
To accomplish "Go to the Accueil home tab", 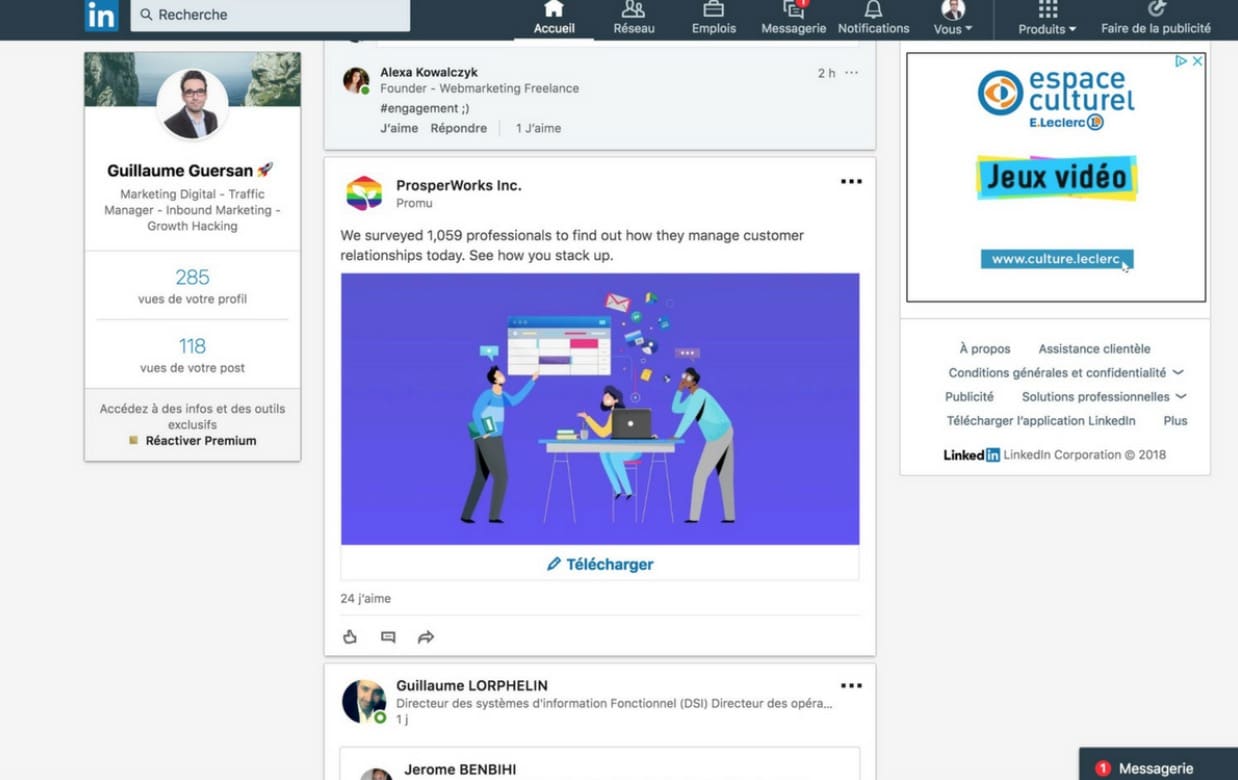I will coord(554,17).
